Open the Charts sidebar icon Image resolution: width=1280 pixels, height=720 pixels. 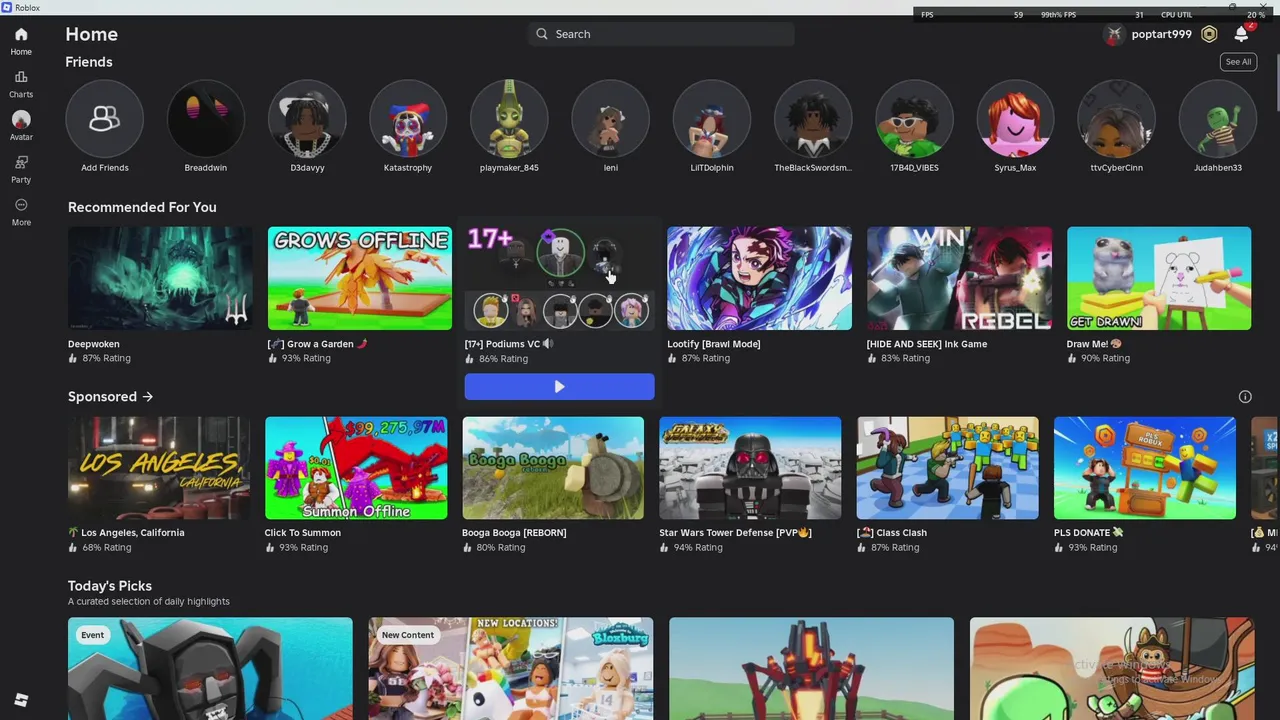21,77
